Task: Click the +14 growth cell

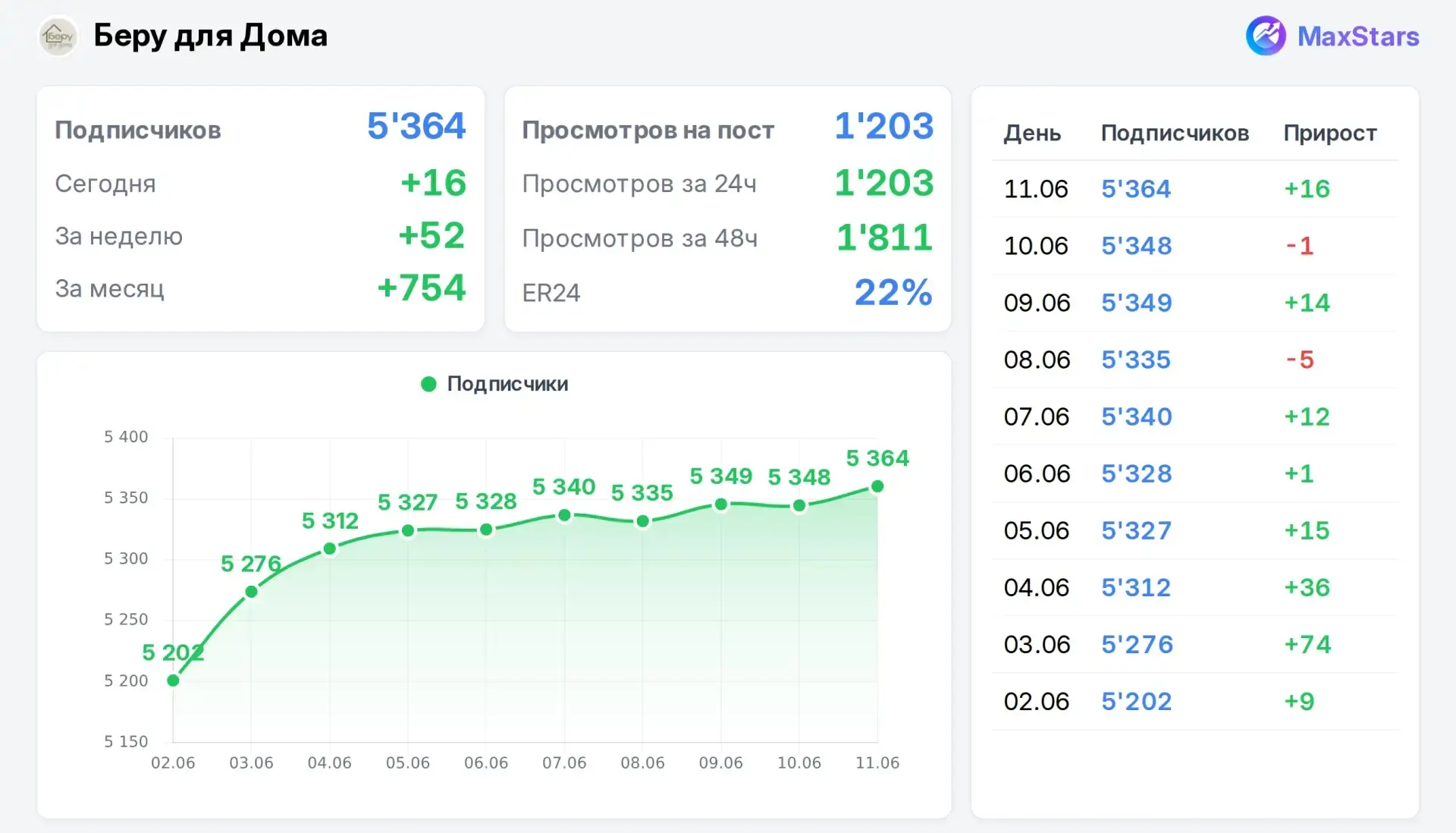Action: click(1307, 302)
